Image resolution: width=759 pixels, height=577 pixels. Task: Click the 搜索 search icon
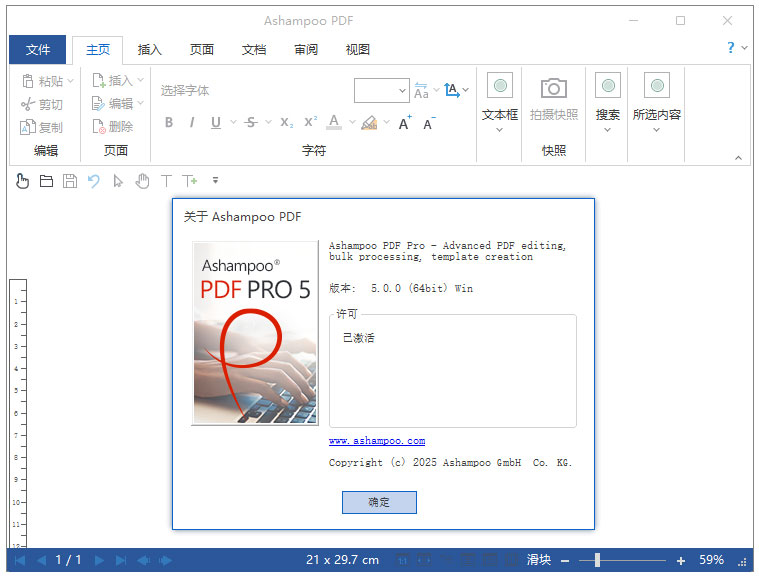[608, 86]
